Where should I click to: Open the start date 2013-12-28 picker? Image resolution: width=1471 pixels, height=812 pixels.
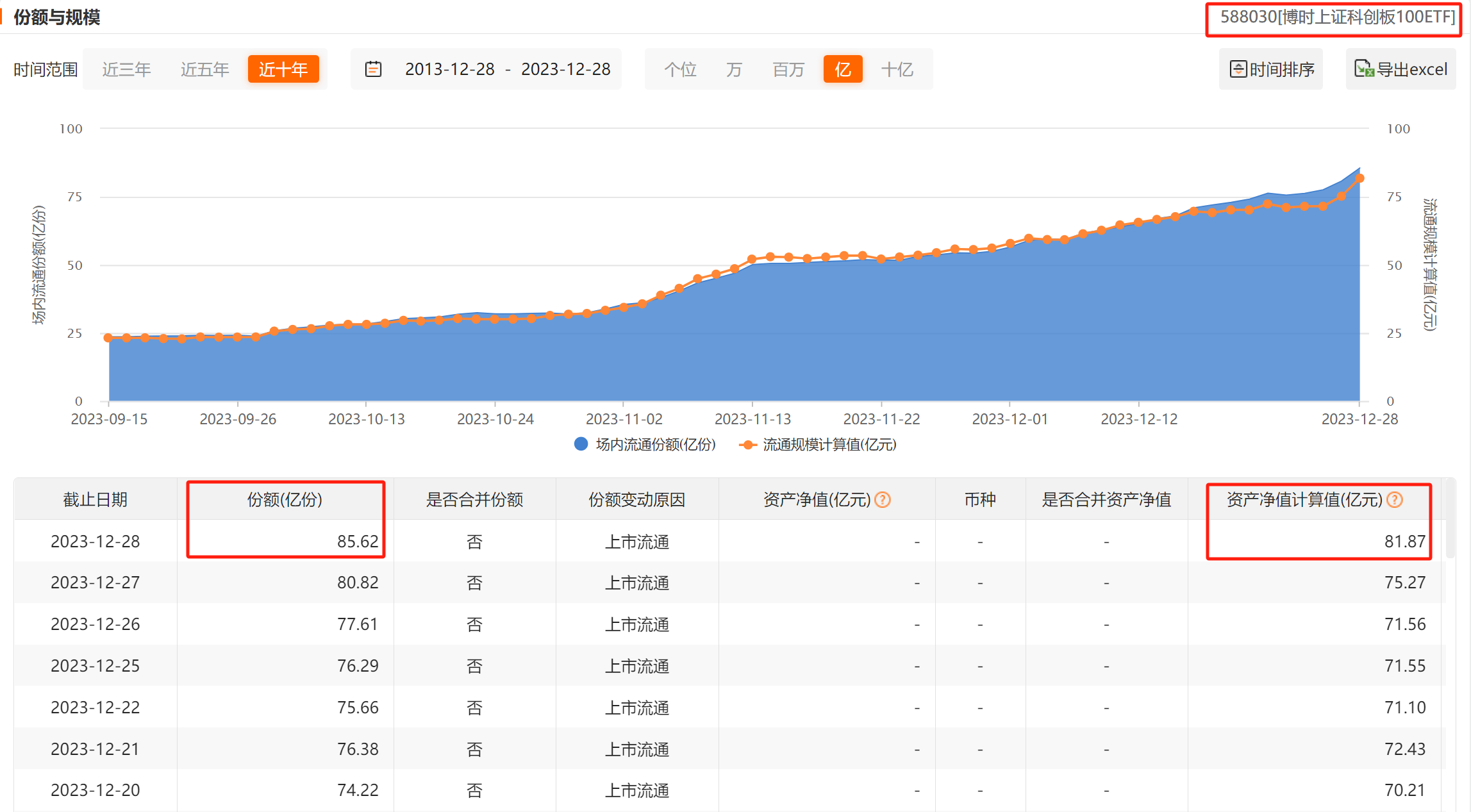point(449,69)
